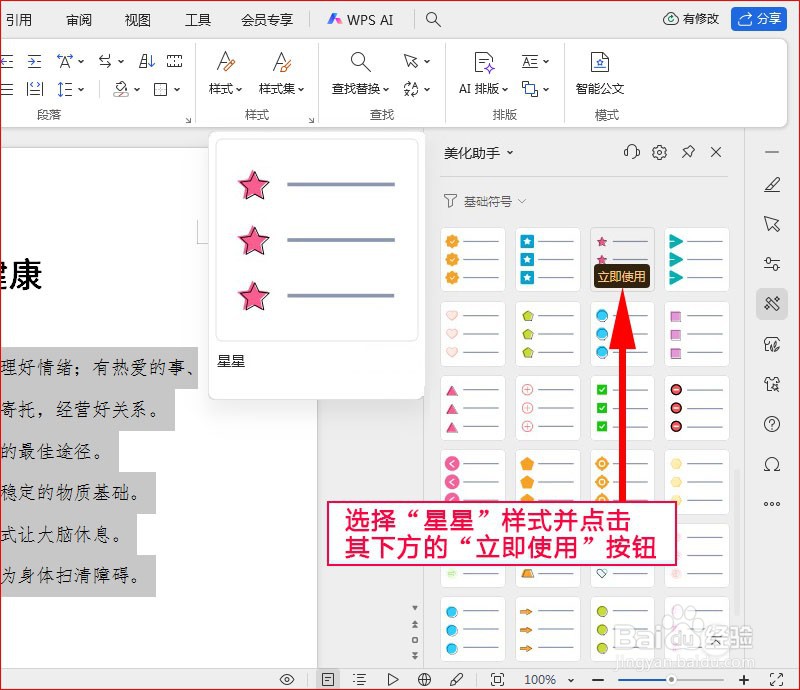Screen dimensions: 800x690
Task: Open the 样式 styles dropdown
Action: coord(224,88)
